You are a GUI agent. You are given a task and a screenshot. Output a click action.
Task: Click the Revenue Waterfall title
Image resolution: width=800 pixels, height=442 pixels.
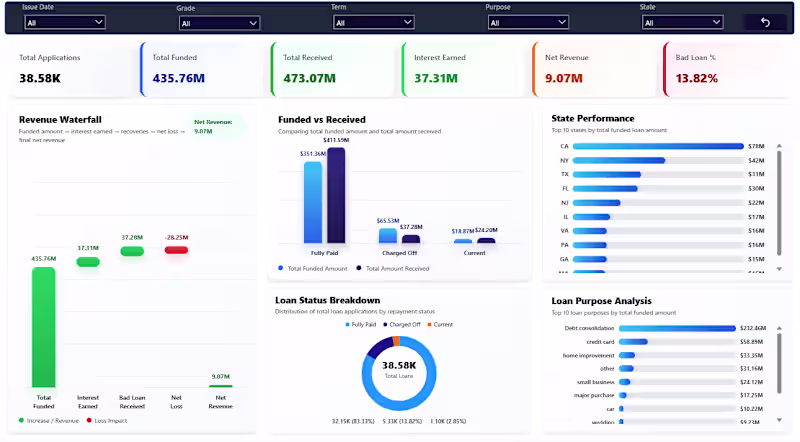(x=60, y=119)
